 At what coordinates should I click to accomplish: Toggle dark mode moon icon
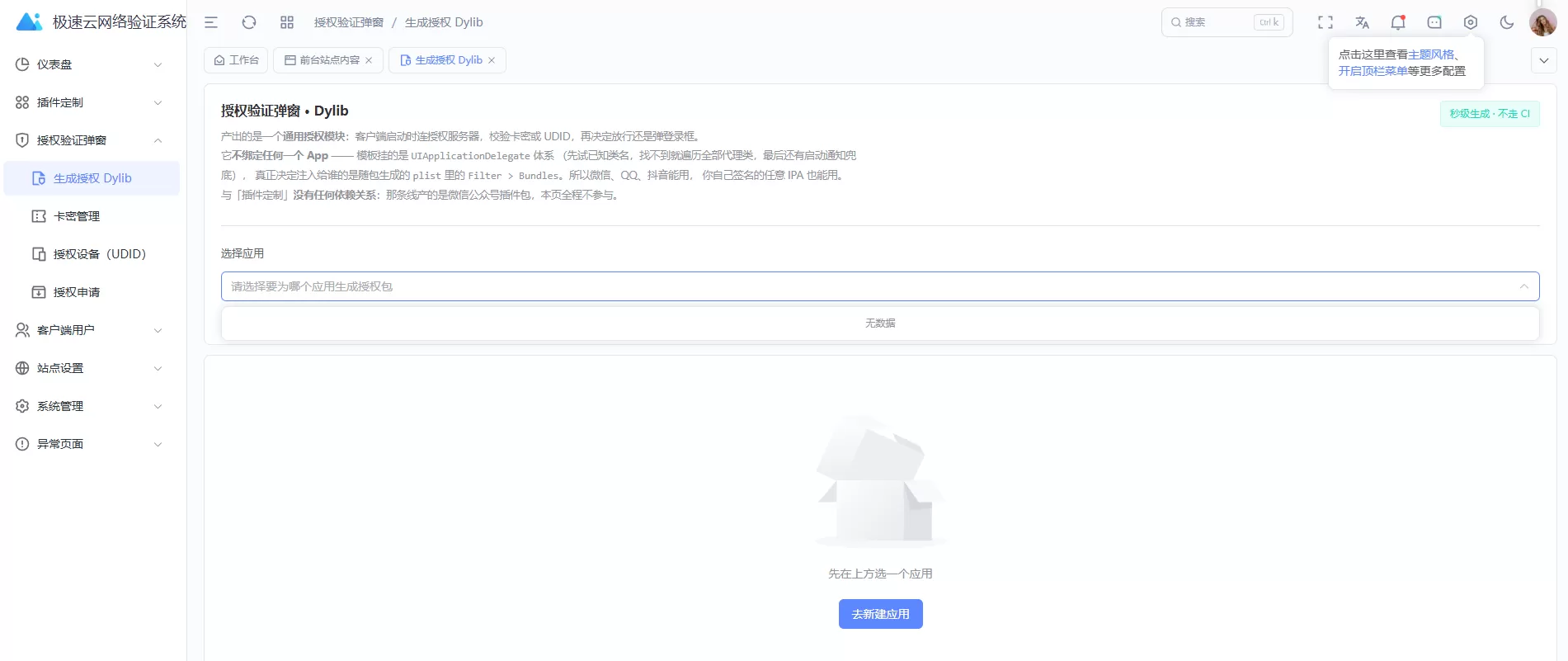(x=1507, y=22)
